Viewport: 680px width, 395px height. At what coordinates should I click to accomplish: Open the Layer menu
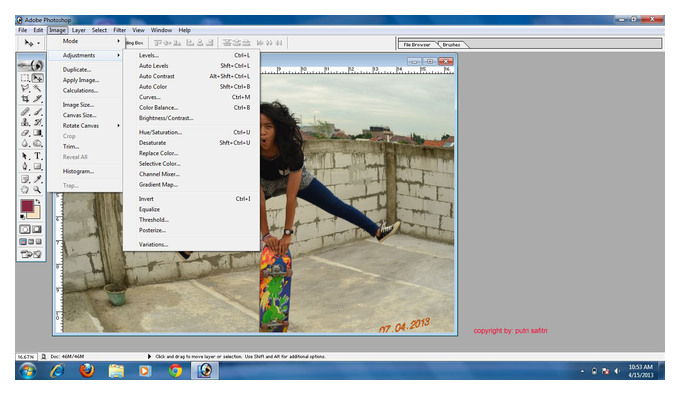[78, 30]
